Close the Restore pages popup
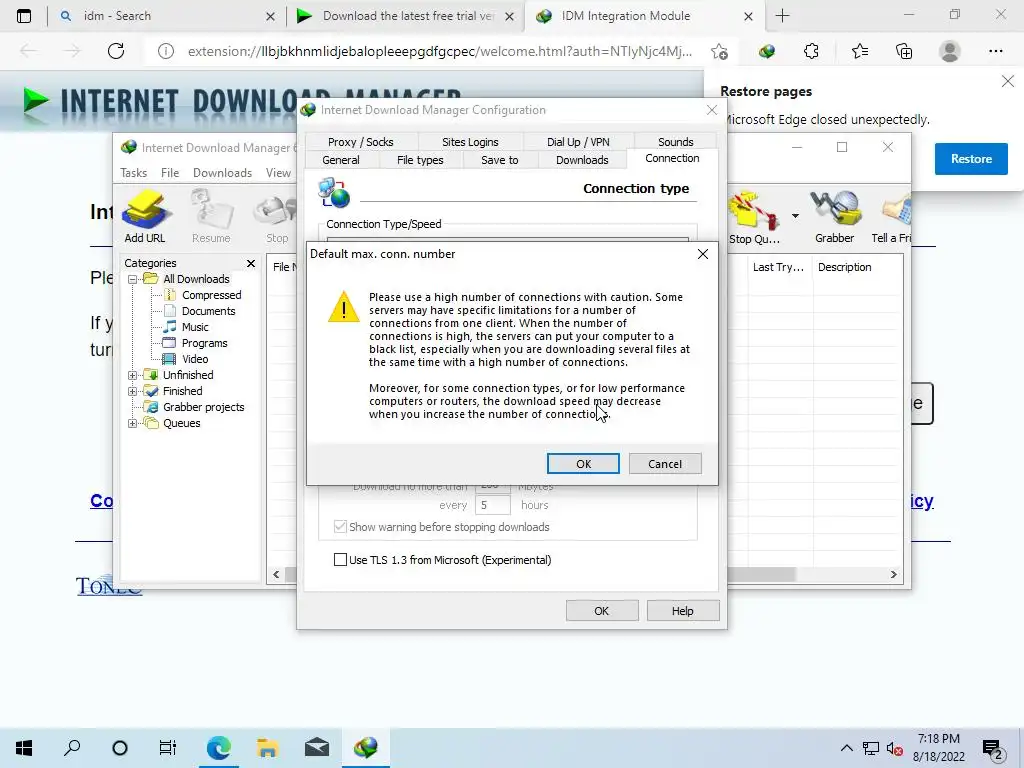 [x=1008, y=81]
